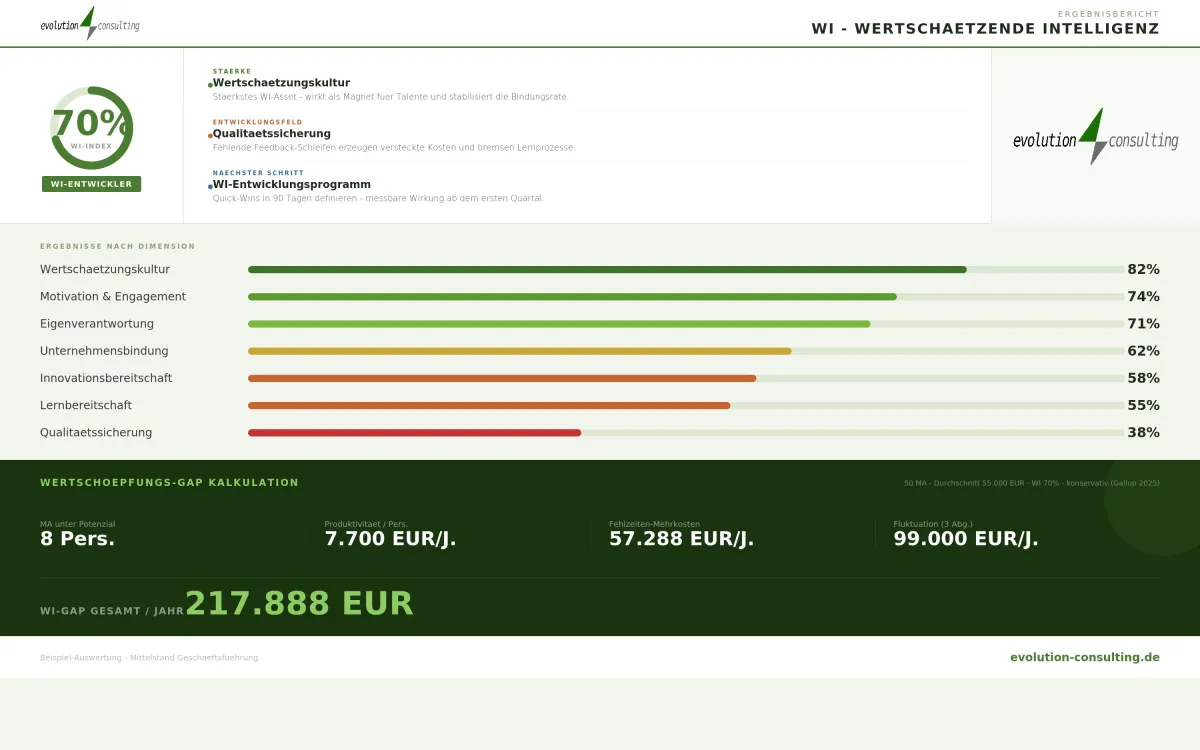This screenshot has height=750, width=1200.
Task: Click the Motivation & Engagement dimension label
Action: click(113, 297)
